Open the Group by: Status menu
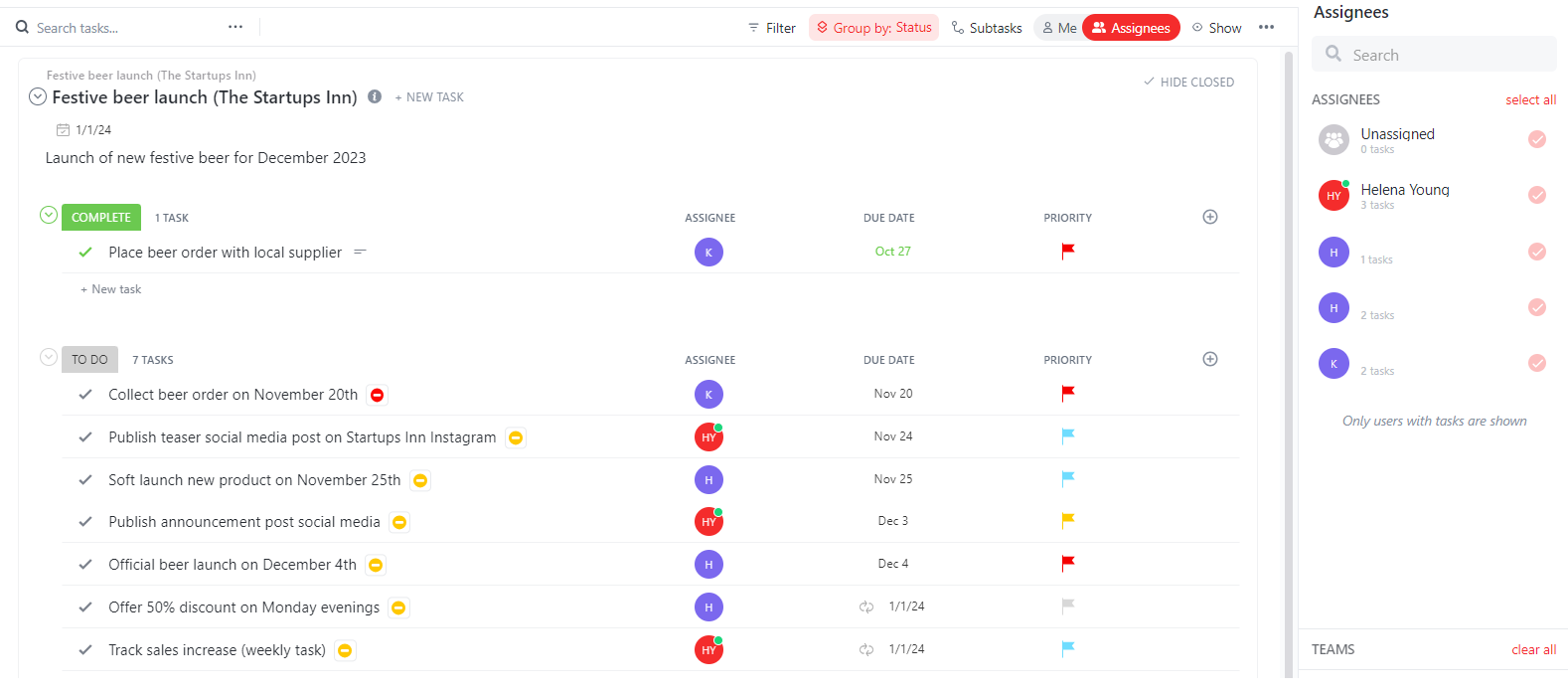Viewport: 1568px width, 693px height. coord(874,28)
